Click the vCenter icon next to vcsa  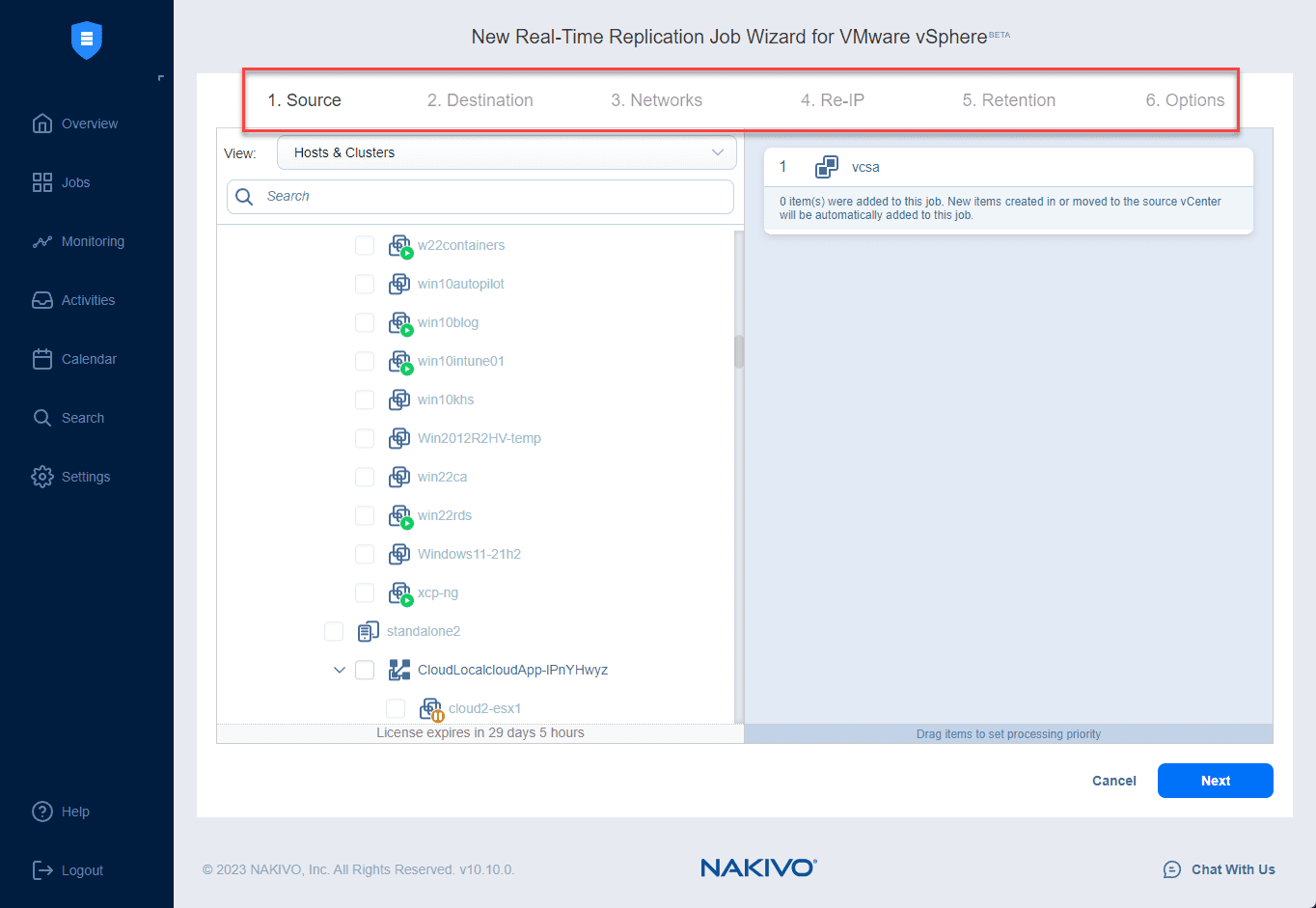click(x=827, y=167)
